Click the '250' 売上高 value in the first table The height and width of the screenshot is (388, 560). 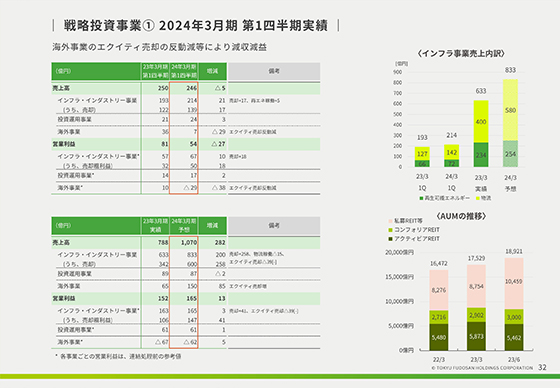(163, 88)
